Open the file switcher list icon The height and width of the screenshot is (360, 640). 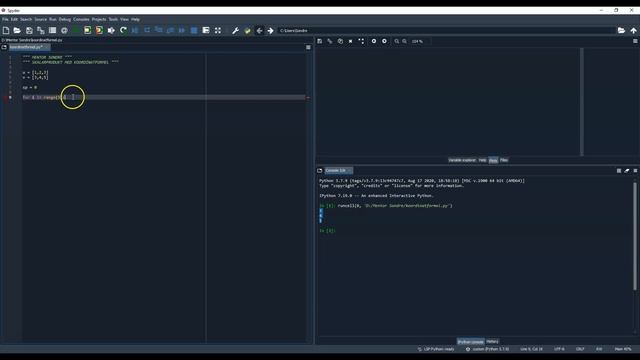pos(52,30)
